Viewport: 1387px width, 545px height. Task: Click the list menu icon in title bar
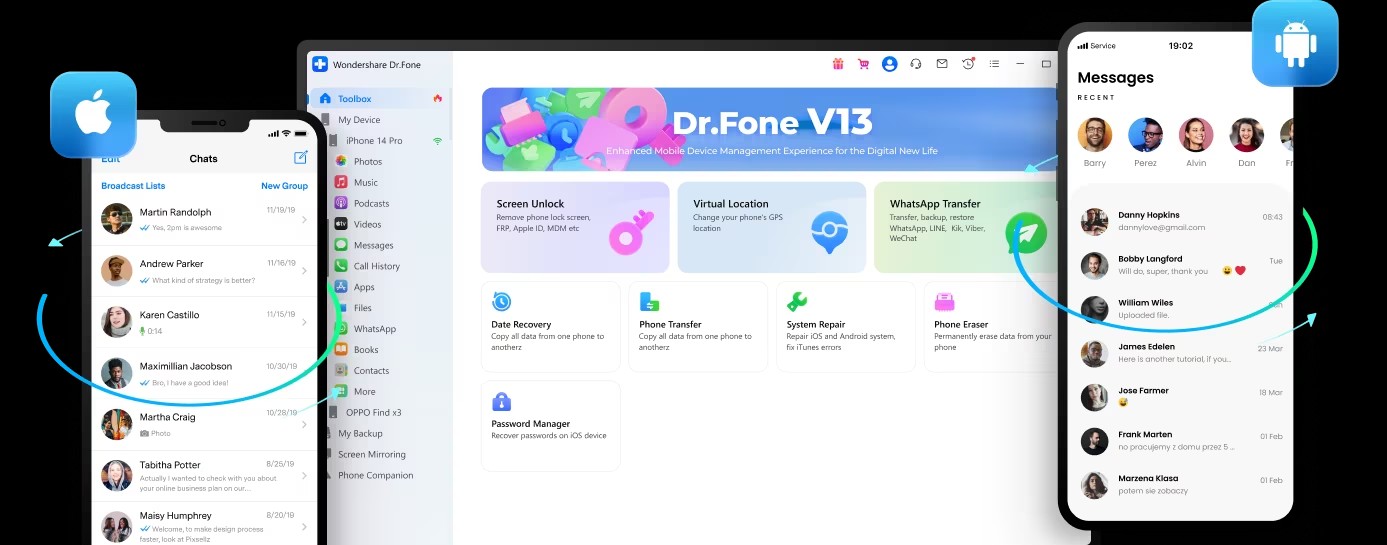994,64
